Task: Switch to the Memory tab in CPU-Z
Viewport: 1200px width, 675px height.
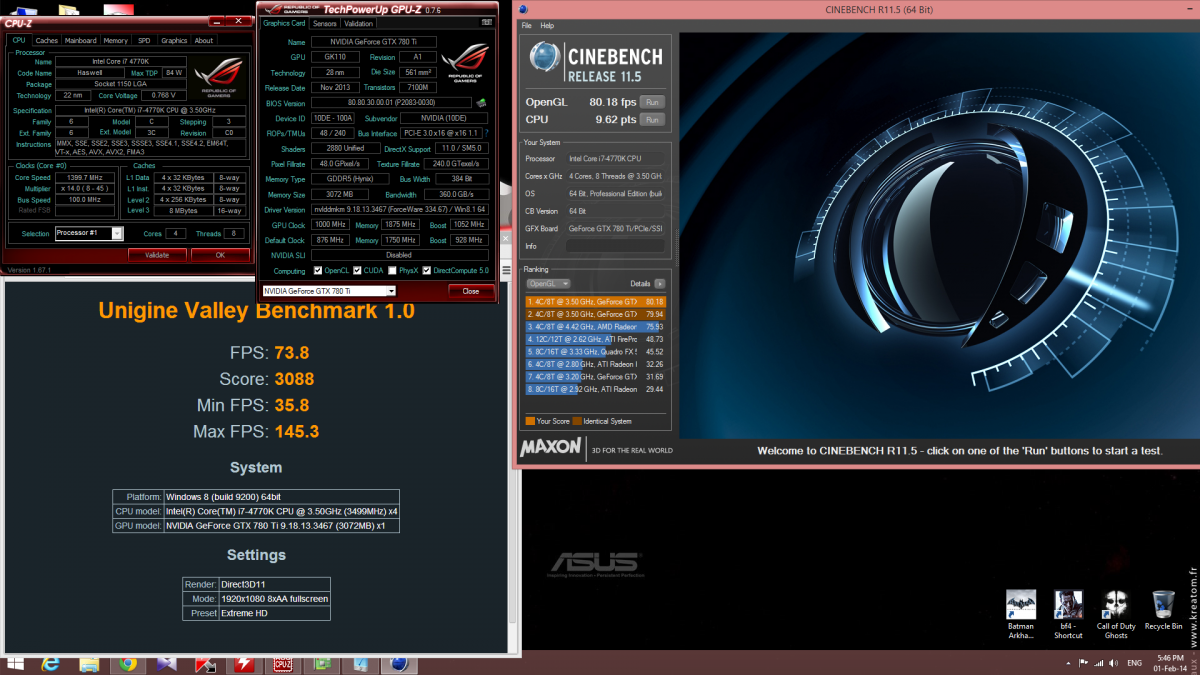Action: [x=115, y=40]
